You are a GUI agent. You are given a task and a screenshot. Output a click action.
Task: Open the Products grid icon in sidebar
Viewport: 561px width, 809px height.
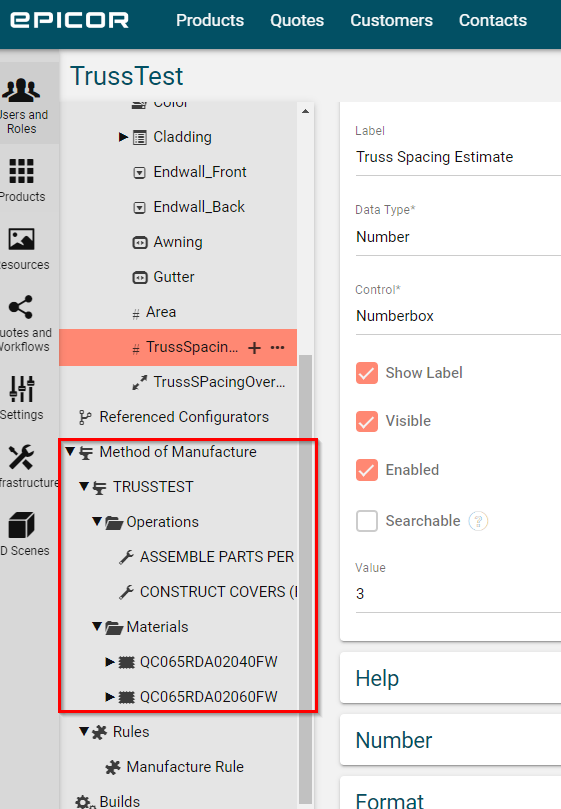(x=21, y=171)
